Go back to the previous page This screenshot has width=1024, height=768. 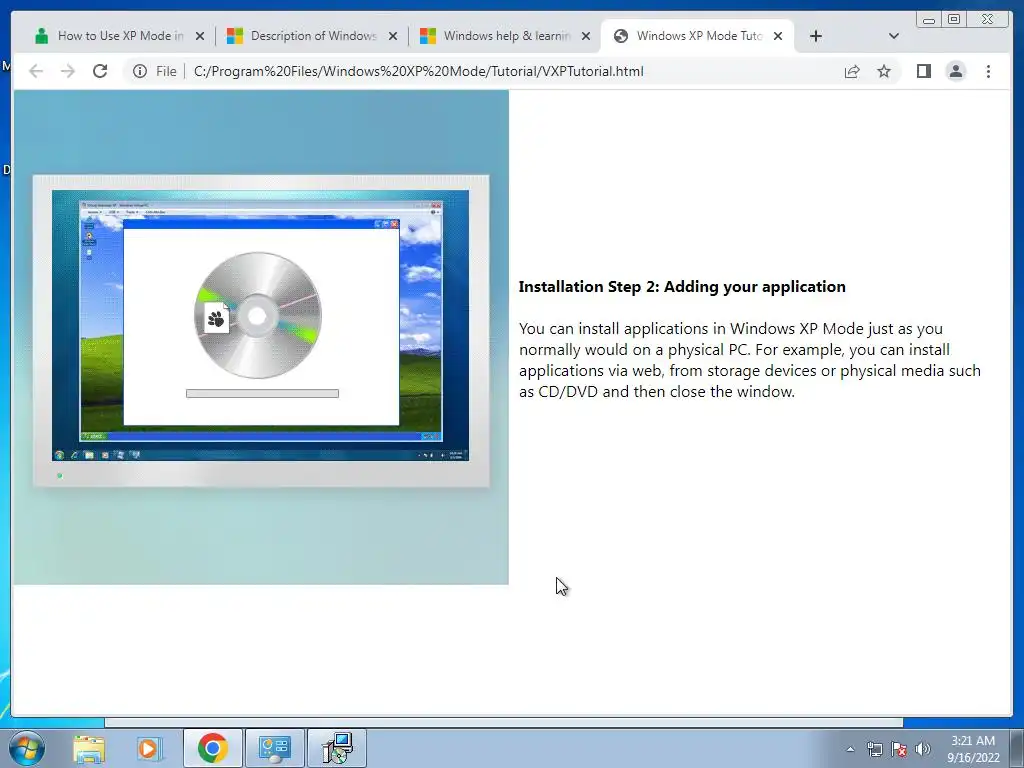36,71
